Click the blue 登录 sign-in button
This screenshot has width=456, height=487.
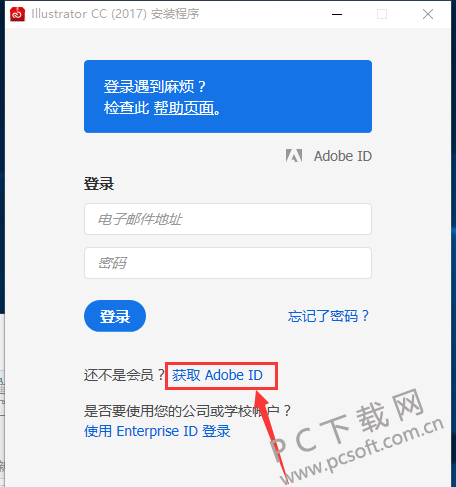tap(115, 316)
